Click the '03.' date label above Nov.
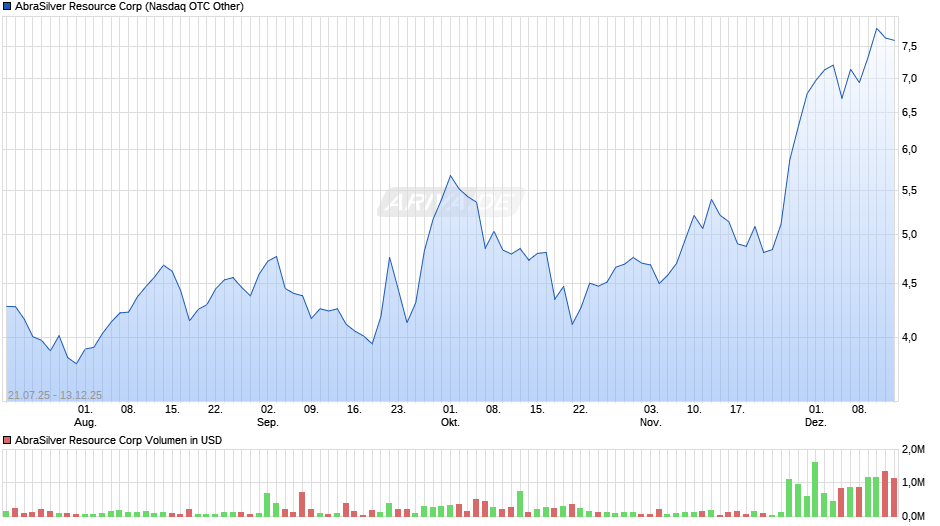 click(651, 410)
